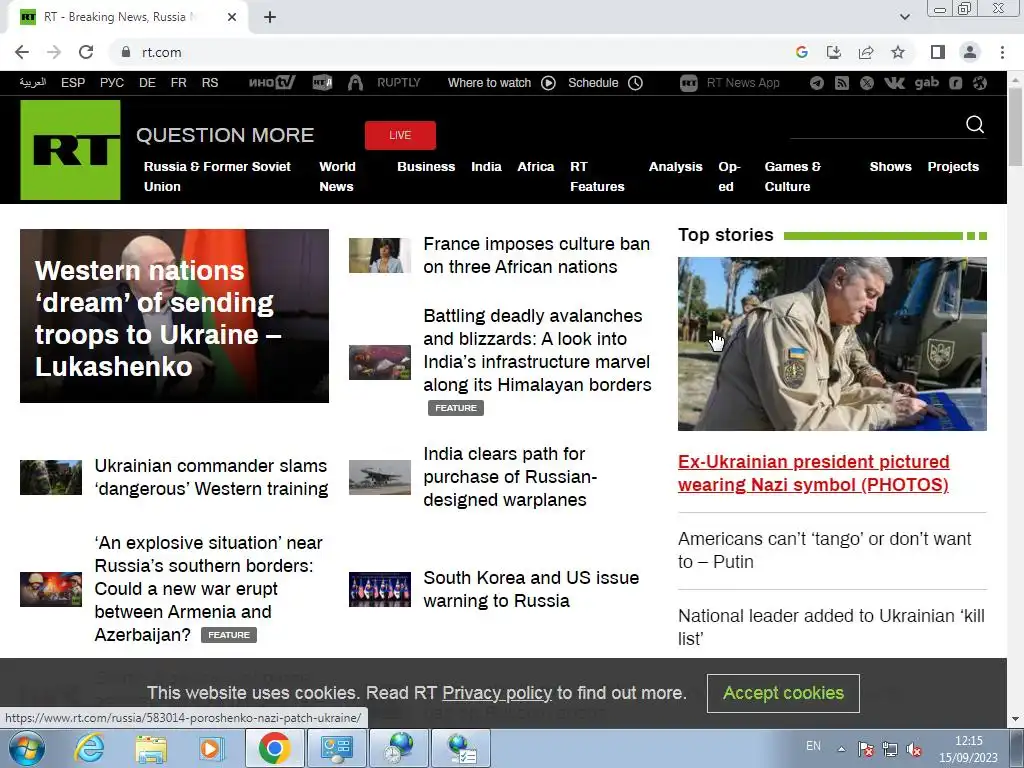Screen dimensions: 1024x768
Task: Open the Himalayan borders avalanches feature
Action: click(x=537, y=350)
